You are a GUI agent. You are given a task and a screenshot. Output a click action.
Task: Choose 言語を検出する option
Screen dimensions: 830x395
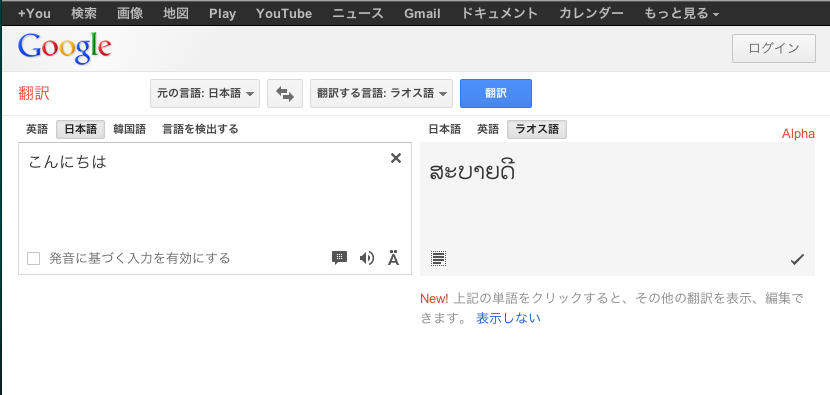[200, 129]
